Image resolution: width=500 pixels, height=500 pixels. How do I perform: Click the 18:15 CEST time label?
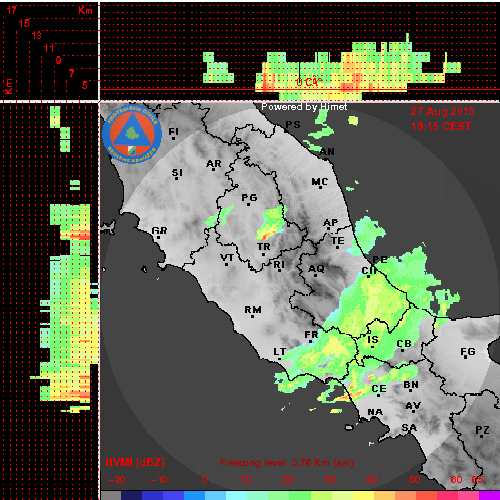pyautogui.click(x=441, y=126)
